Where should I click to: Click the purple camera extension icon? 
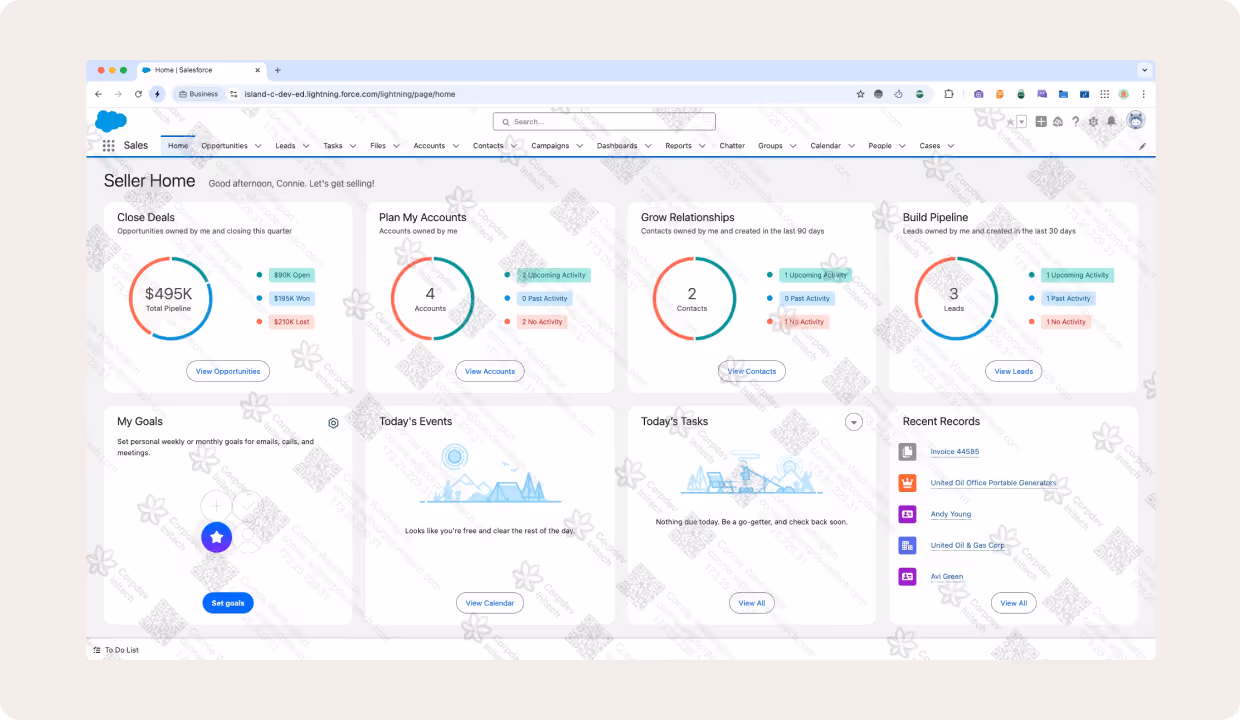pyautogui.click(x=979, y=94)
